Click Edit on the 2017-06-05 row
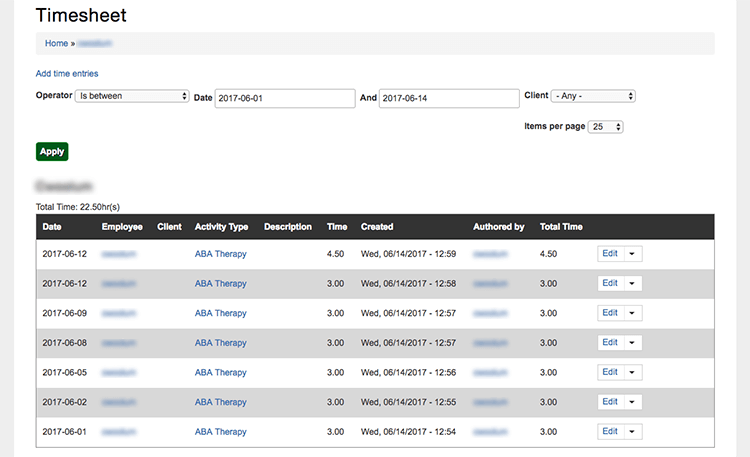The width and height of the screenshot is (750, 457). [x=610, y=372]
